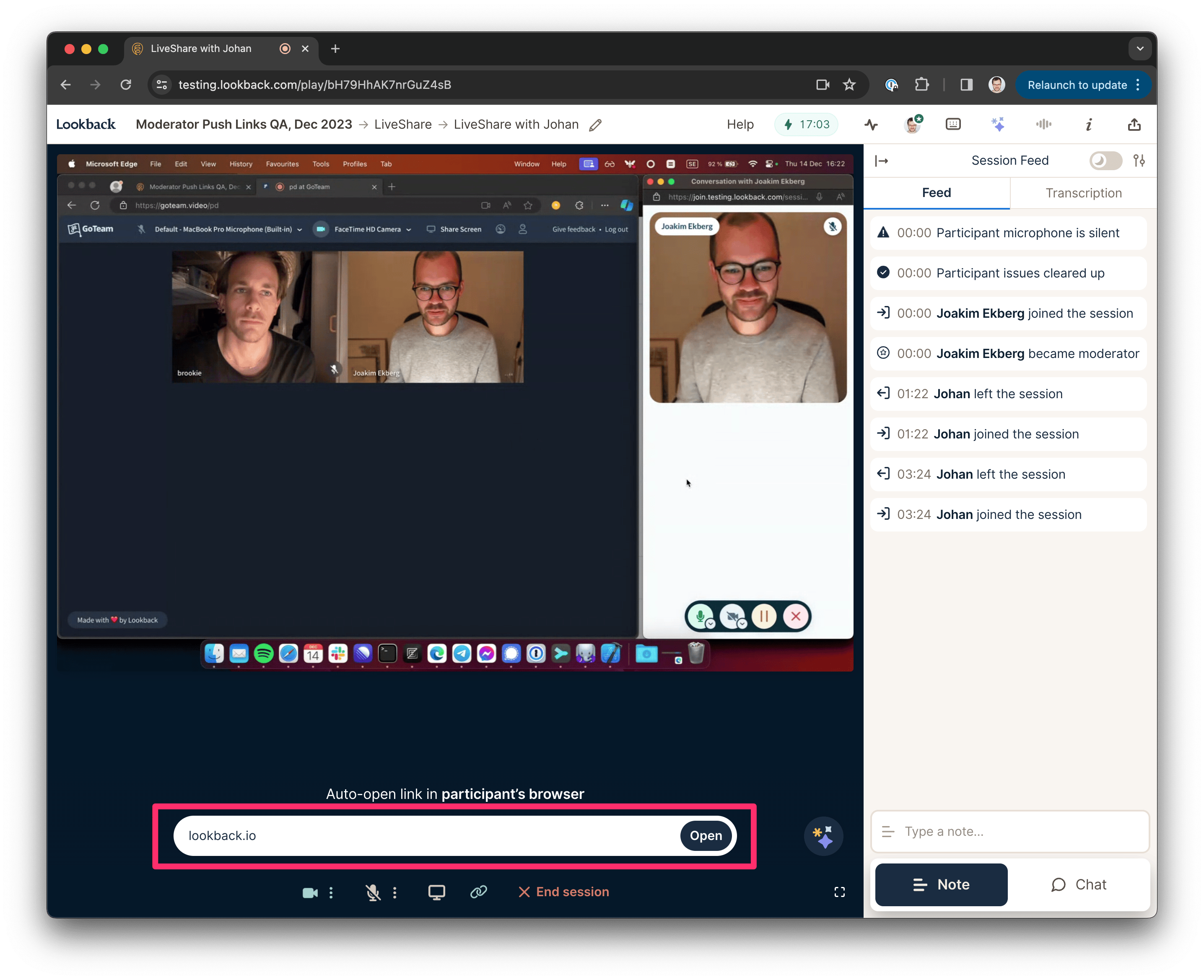1204x980 pixels.
Task: Click 01:22 Johan left the session entry
Action: tap(1008, 394)
